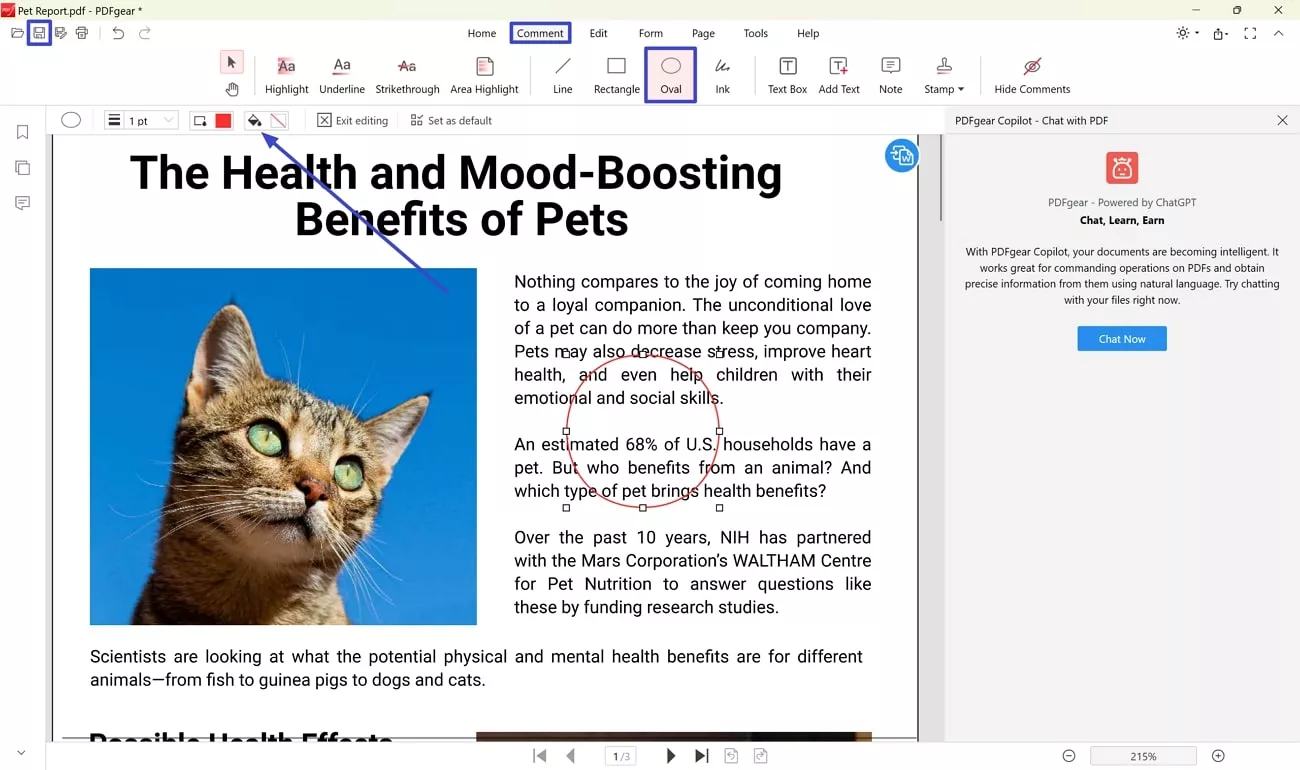Switch to the Tools tab
Image resolution: width=1300 pixels, height=770 pixels.
(x=756, y=33)
